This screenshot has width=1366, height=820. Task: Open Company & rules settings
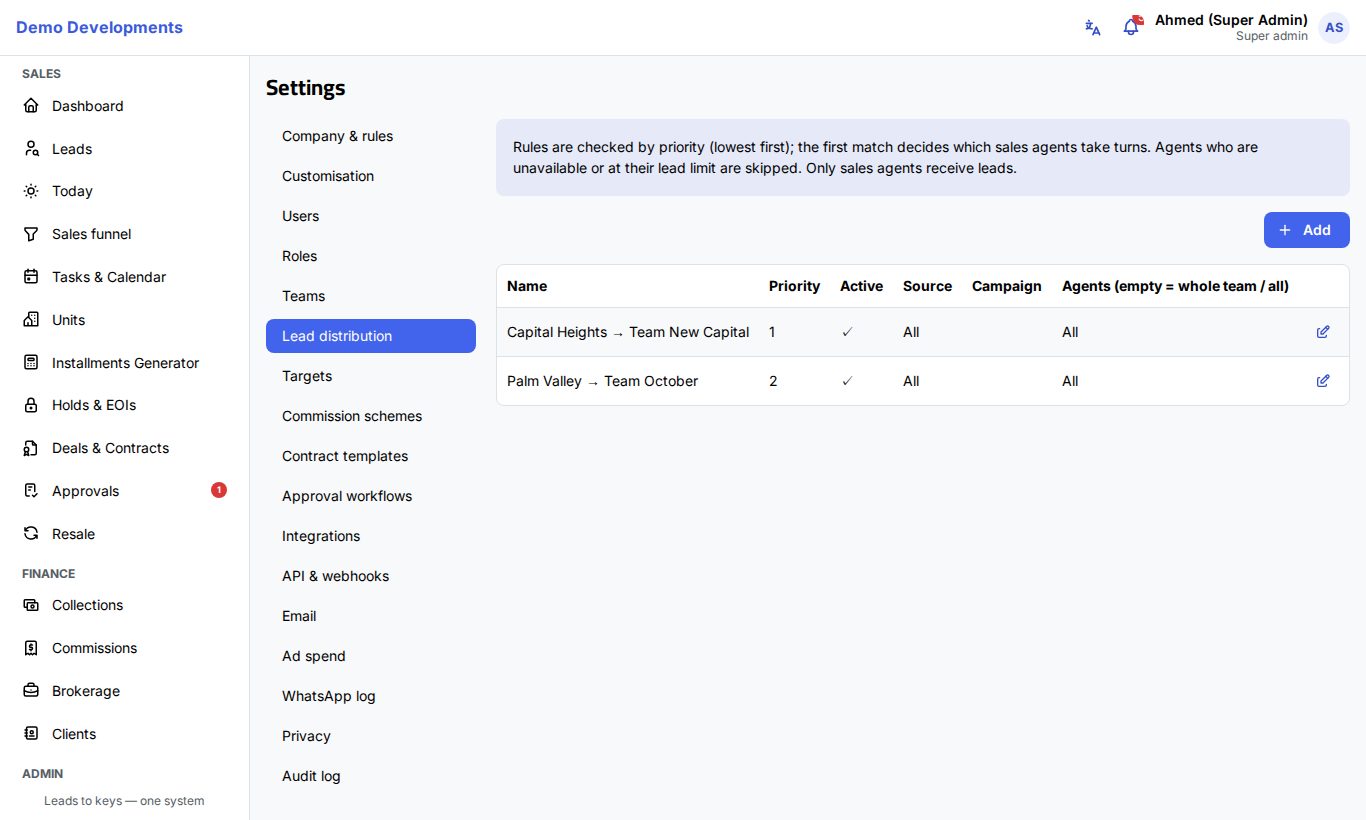point(371,136)
